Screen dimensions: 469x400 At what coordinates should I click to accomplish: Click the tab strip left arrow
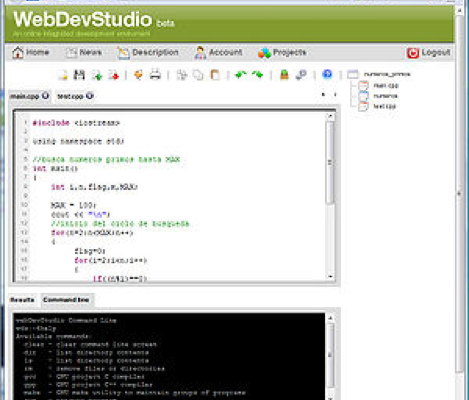pyautogui.click(x=323, y=95)
